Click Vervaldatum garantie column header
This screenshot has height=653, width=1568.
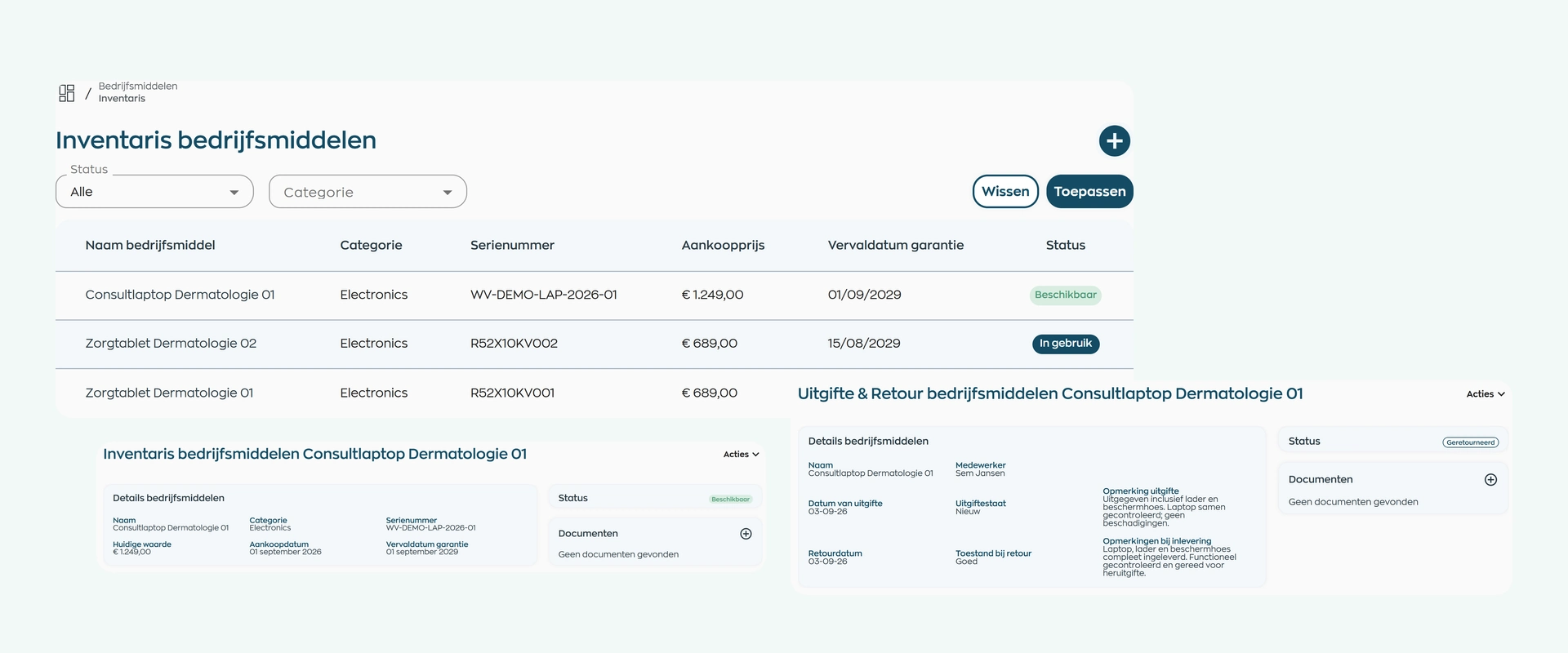click(895, 245)
